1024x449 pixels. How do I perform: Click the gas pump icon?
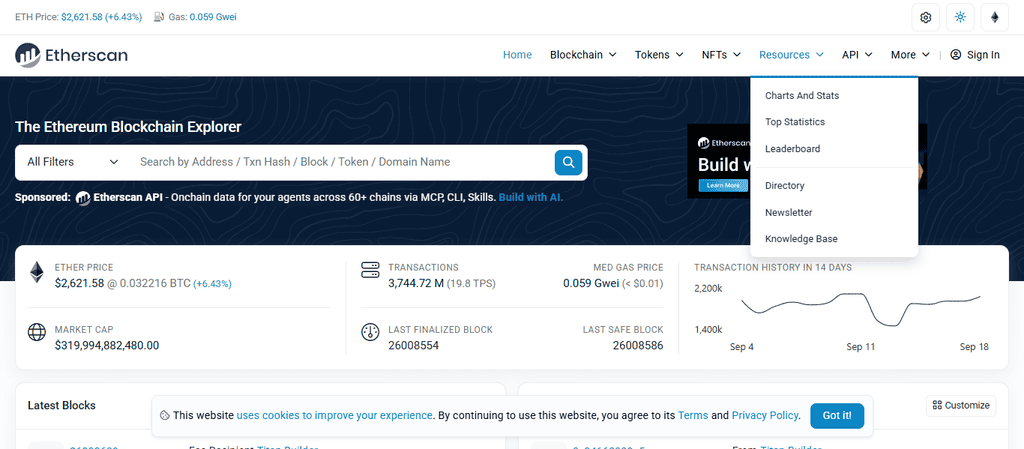click(x=159, y=17)
